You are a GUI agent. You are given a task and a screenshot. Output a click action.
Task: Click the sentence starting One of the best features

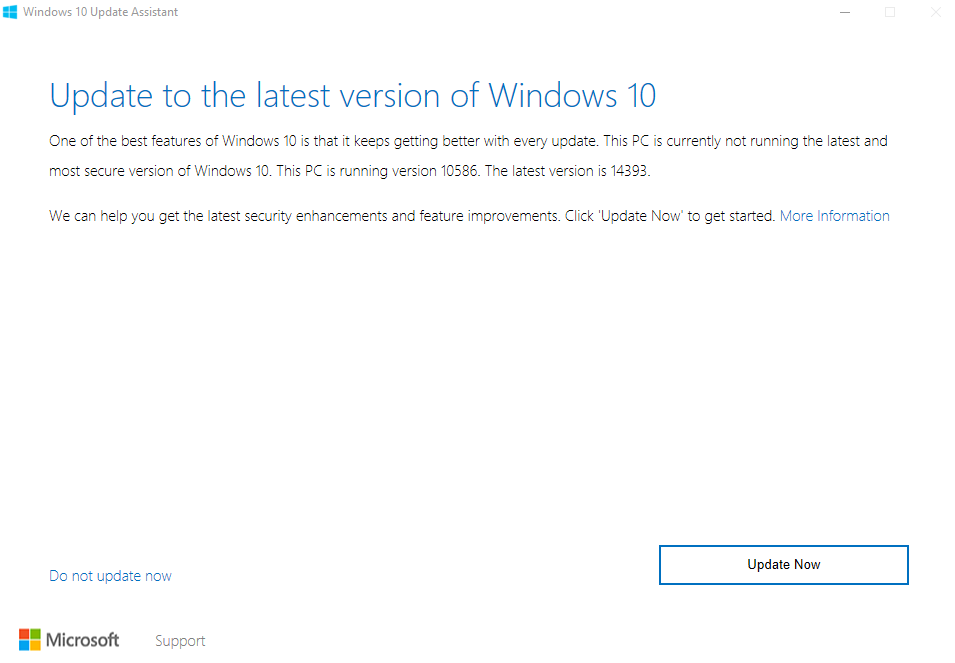323,141
